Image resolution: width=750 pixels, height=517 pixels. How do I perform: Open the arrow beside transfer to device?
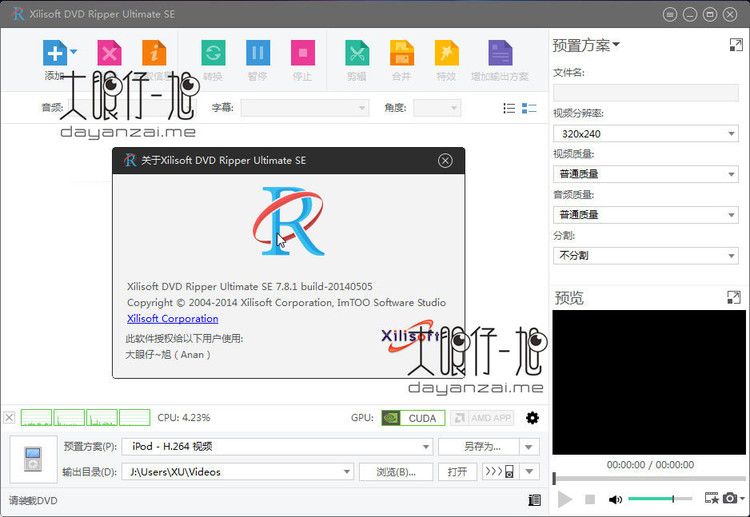[529, 472]
